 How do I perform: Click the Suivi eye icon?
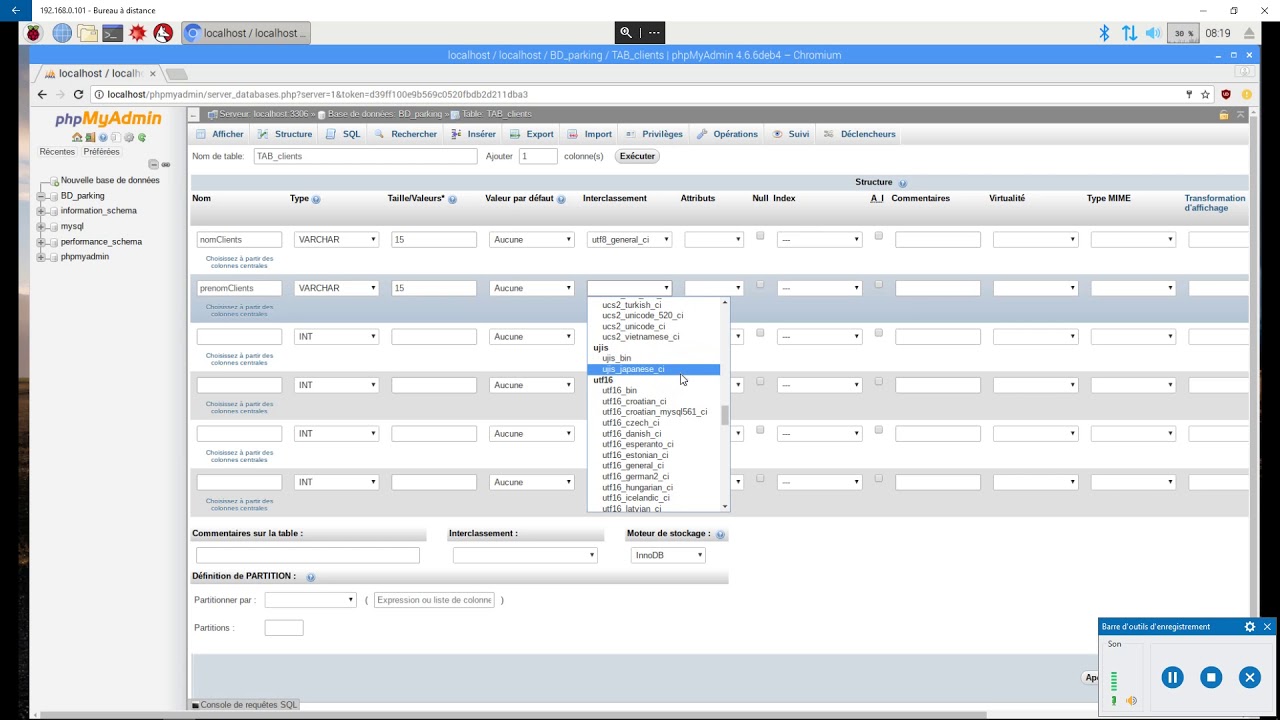778,134
